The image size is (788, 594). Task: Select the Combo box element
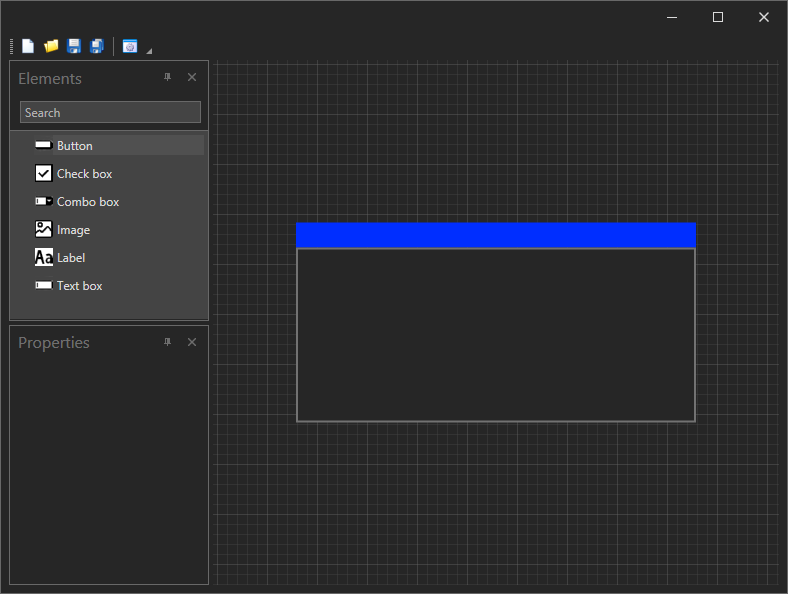pos(119,202)
